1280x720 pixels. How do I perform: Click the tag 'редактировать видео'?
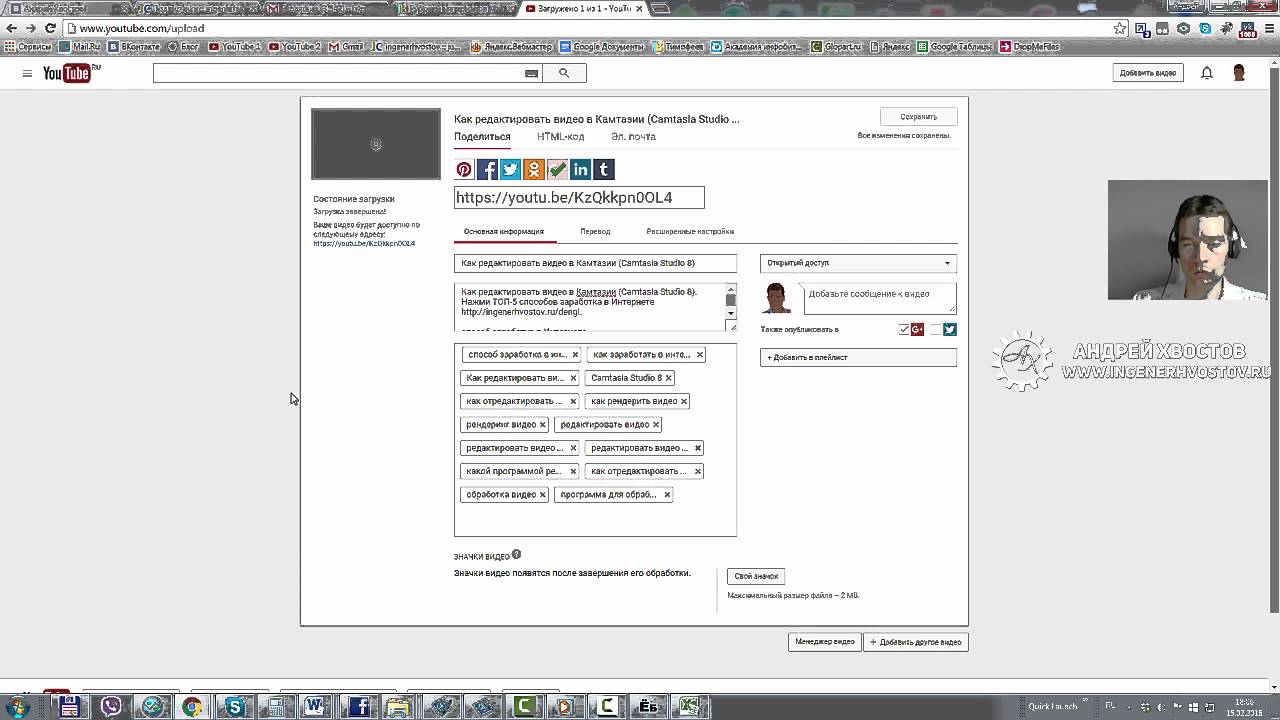point(605,425)
